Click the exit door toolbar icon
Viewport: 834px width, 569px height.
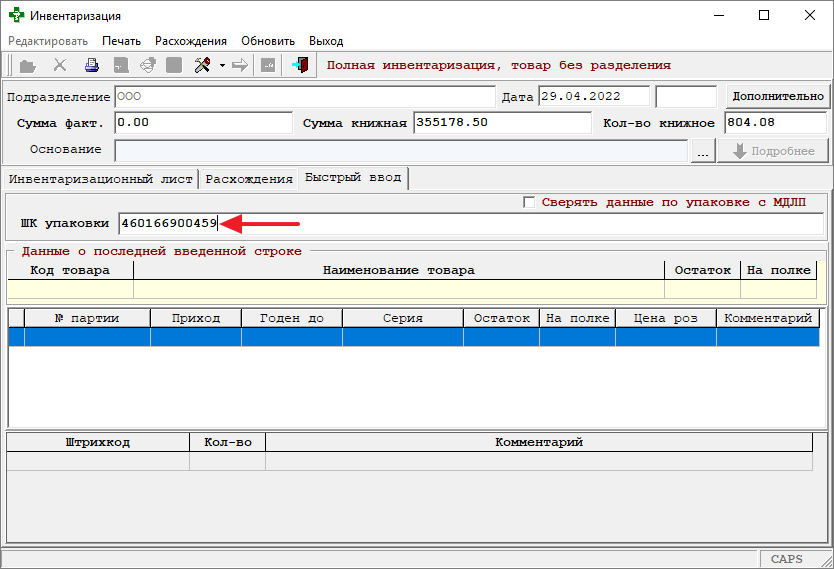point(300,66)
